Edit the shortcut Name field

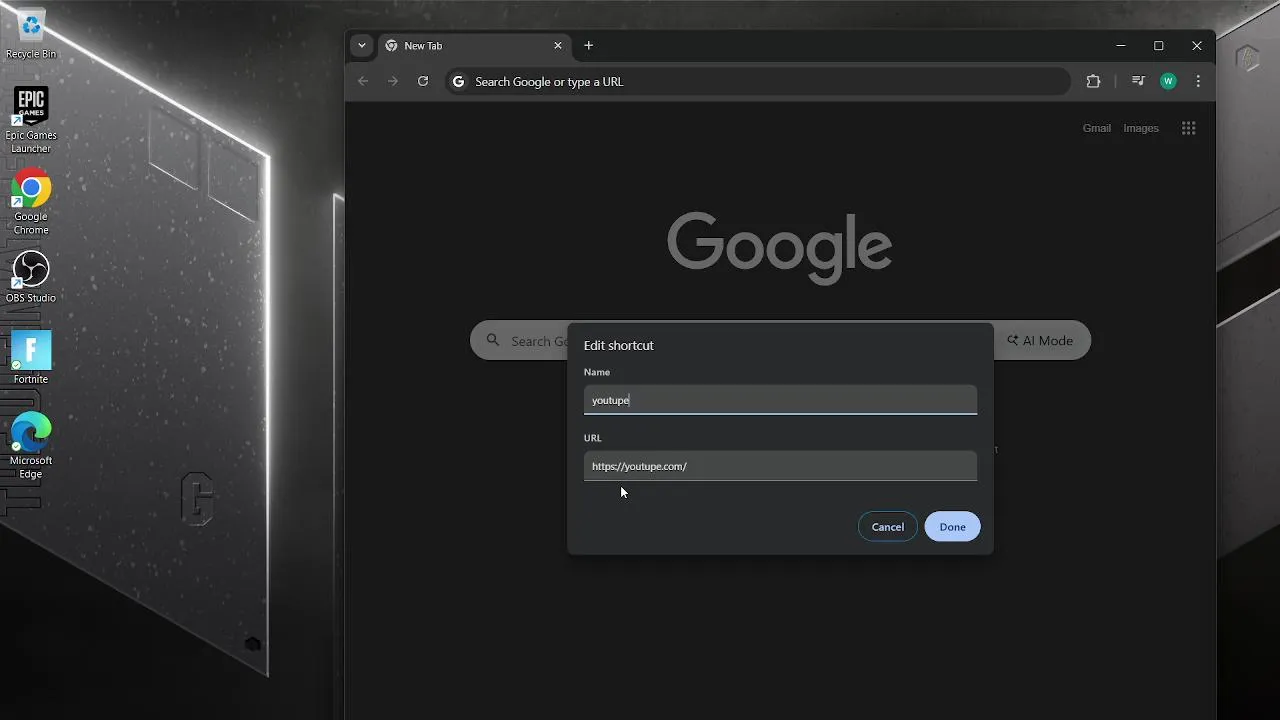coord(780,400)
